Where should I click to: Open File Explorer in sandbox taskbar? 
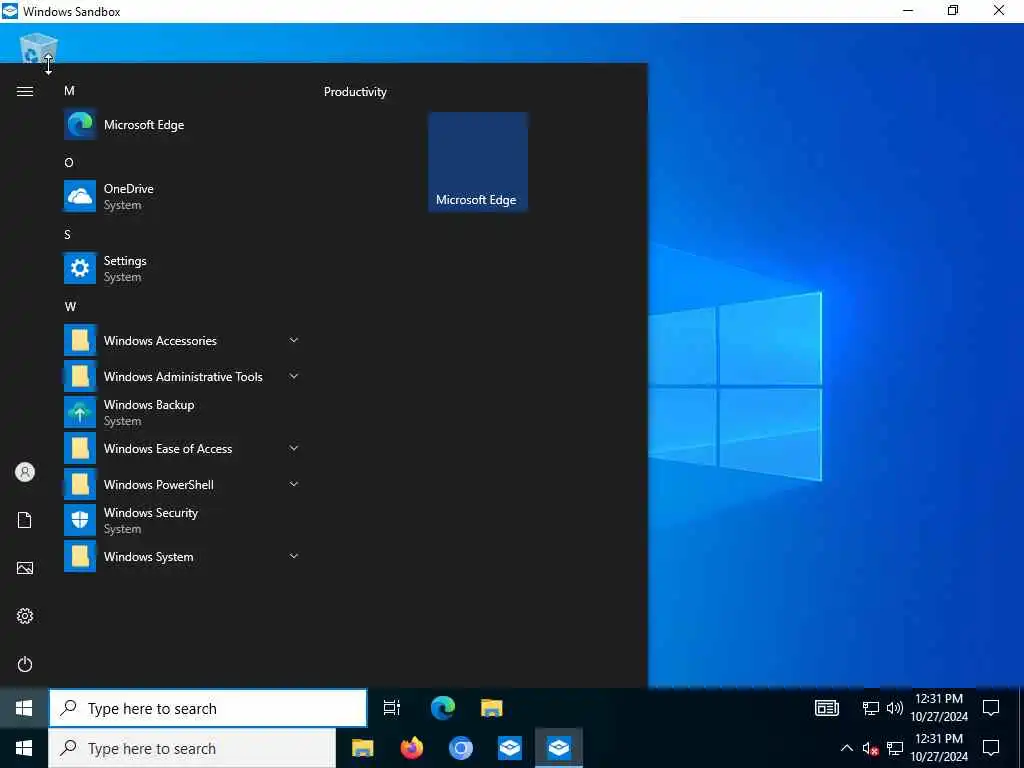[x=492, y=708]
